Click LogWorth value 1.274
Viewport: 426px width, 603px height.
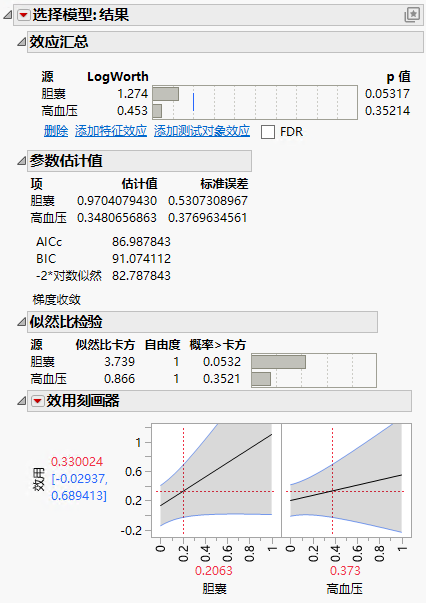tap(132, 93)
